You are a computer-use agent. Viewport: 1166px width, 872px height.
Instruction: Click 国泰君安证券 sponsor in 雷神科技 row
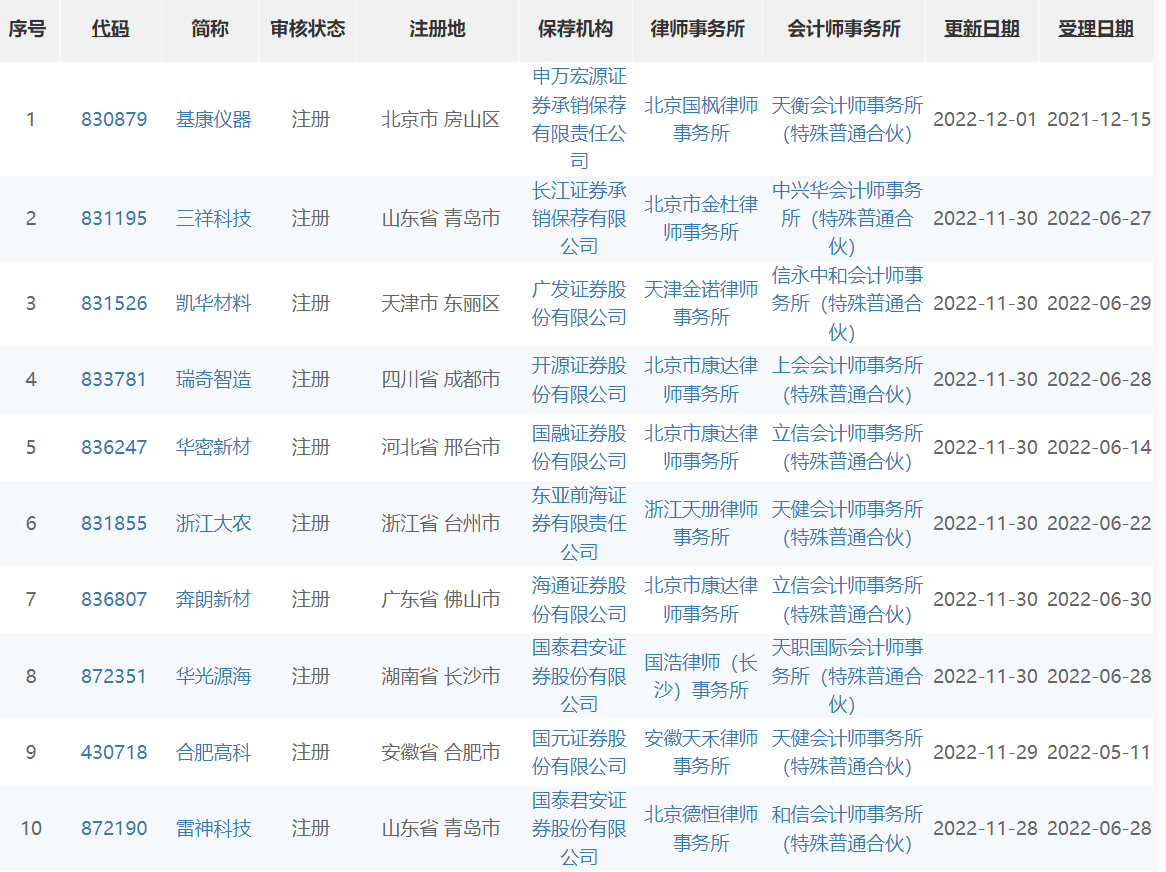tap(579, 828)
